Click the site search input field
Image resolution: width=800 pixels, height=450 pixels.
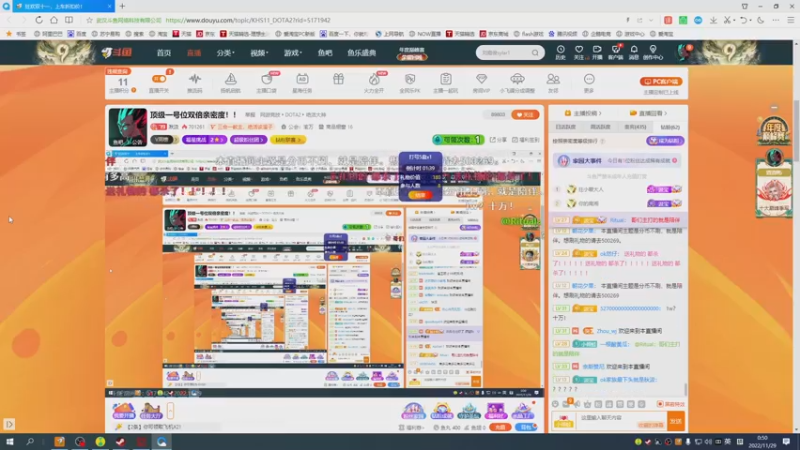coord(504,53)
